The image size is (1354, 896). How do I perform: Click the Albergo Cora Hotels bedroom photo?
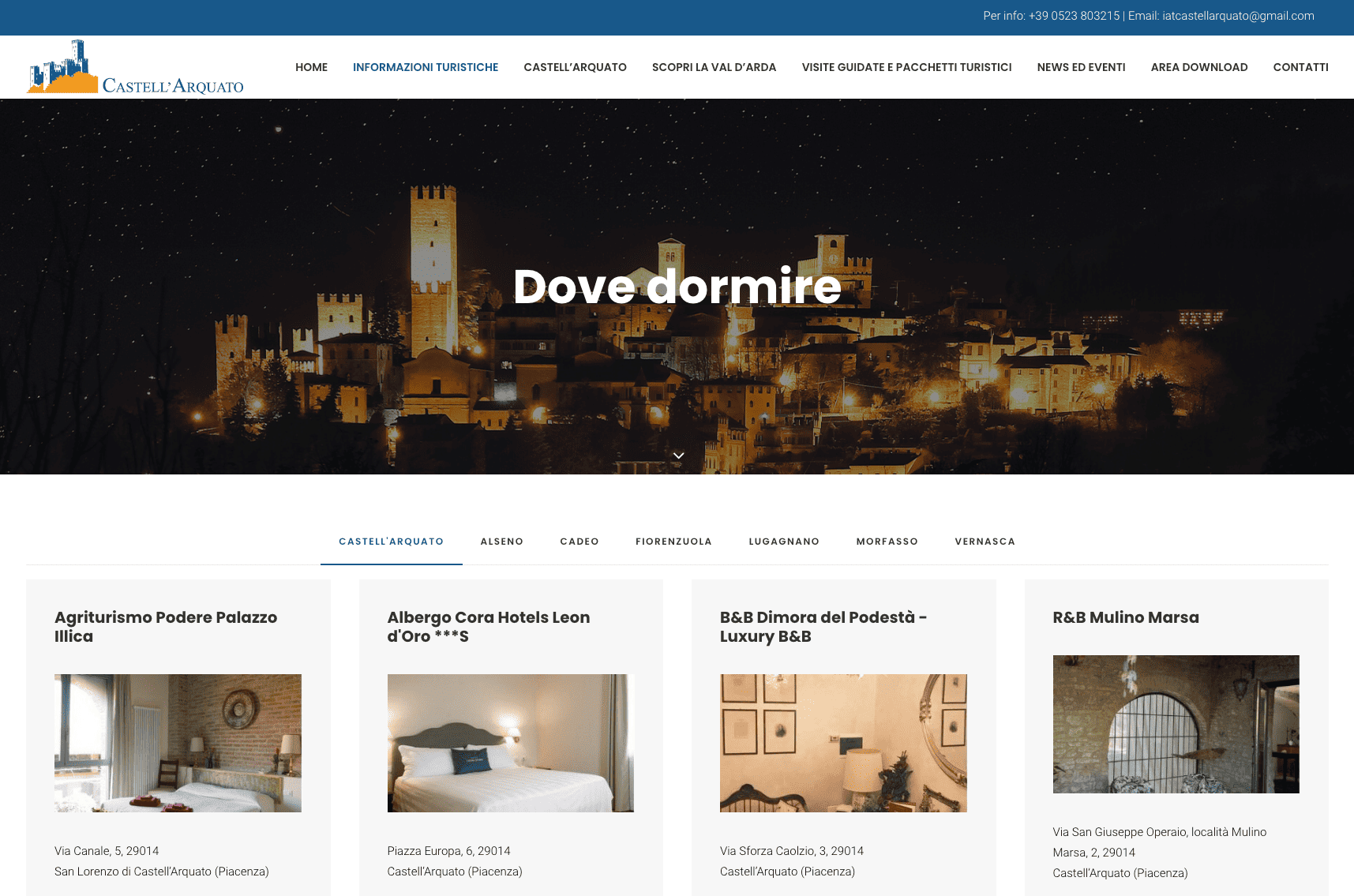pos(510,743)
